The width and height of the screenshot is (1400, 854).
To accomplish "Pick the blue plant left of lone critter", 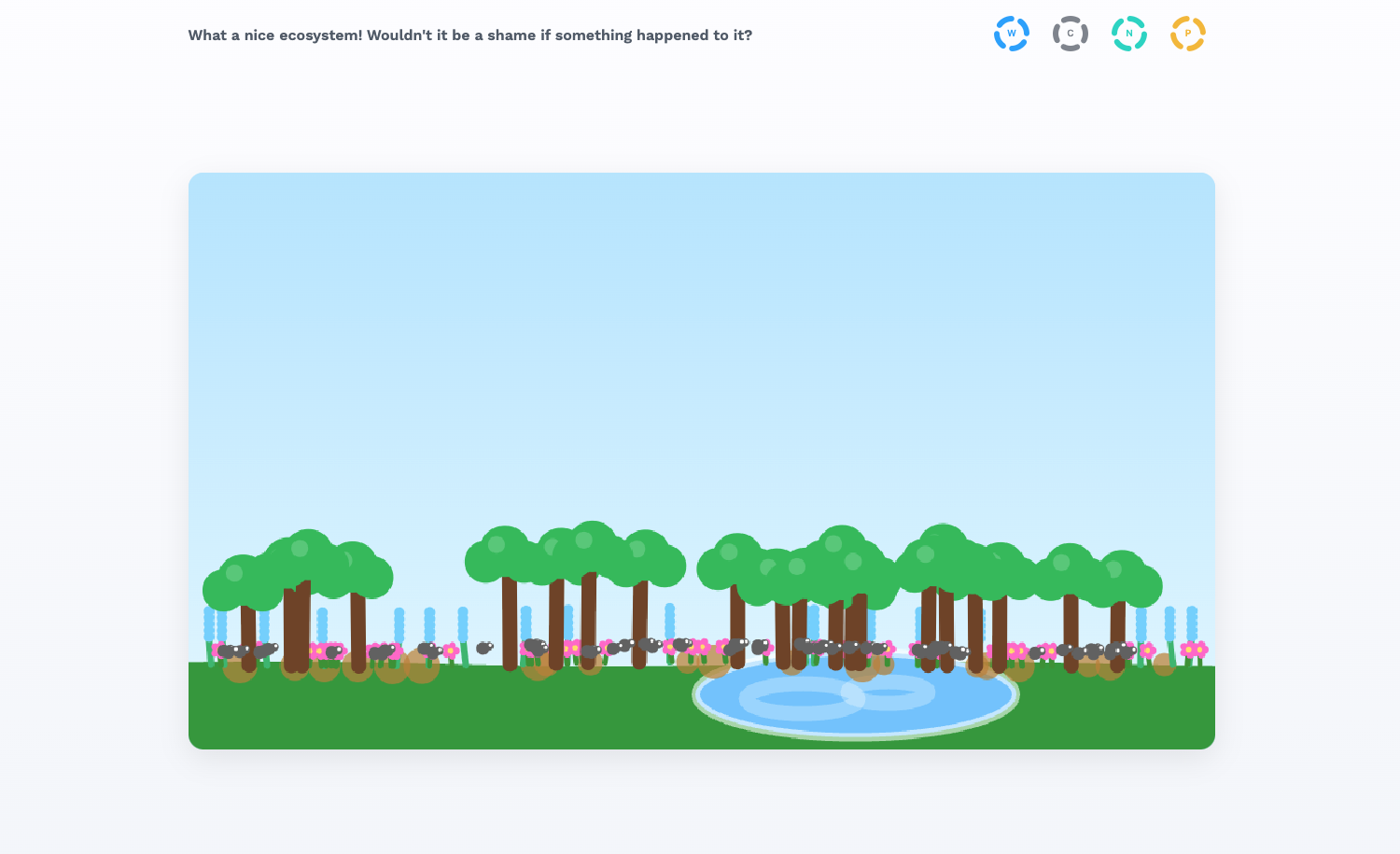I will [463, 627].
